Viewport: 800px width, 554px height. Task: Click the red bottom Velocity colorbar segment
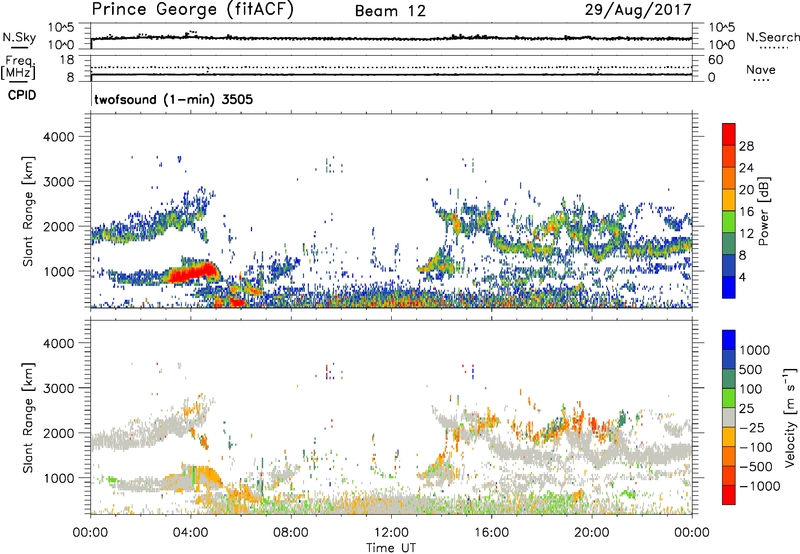tap(729, 495)
